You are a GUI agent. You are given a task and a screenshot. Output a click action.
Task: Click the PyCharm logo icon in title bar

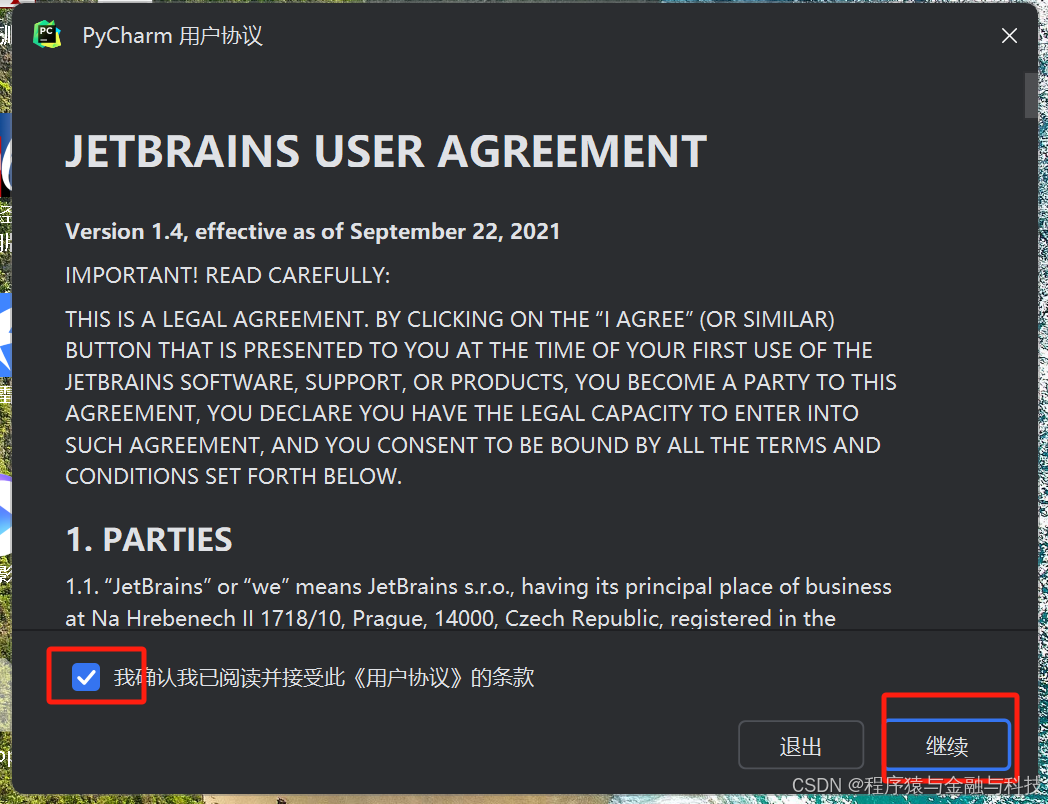pos(47,35)
